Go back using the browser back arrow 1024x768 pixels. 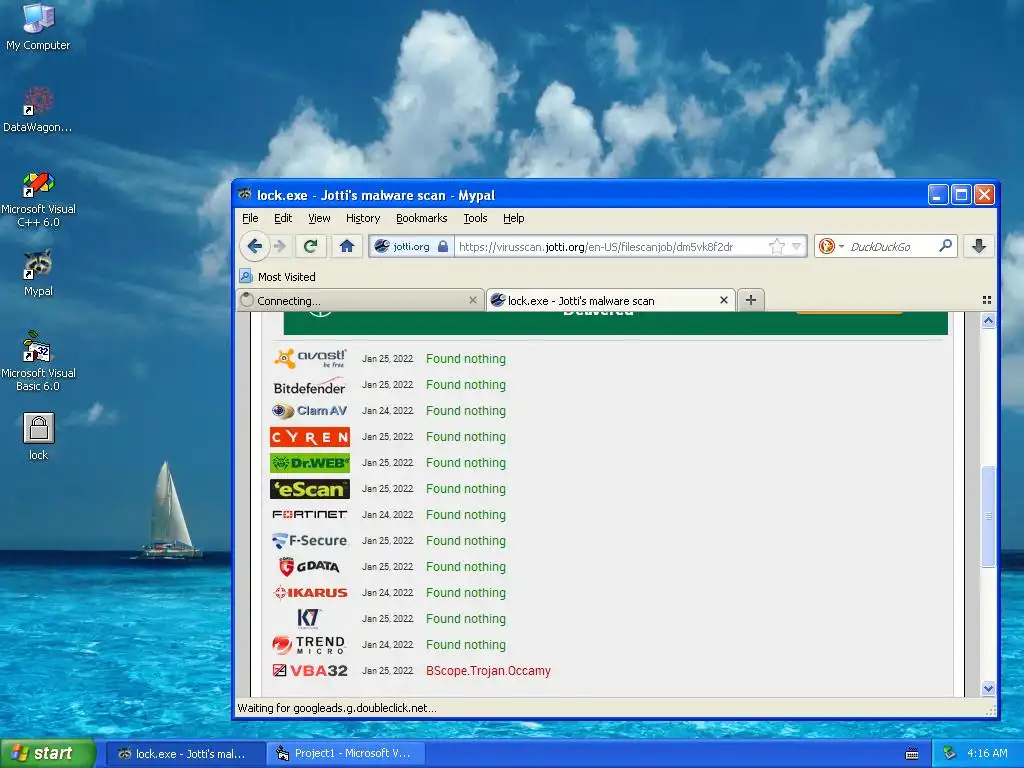pyautogui.click(x=255, y=246)
